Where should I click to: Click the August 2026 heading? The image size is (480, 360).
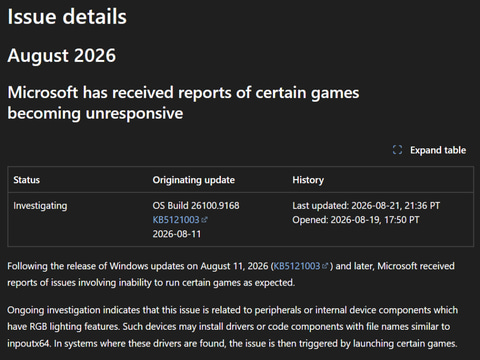62,55
